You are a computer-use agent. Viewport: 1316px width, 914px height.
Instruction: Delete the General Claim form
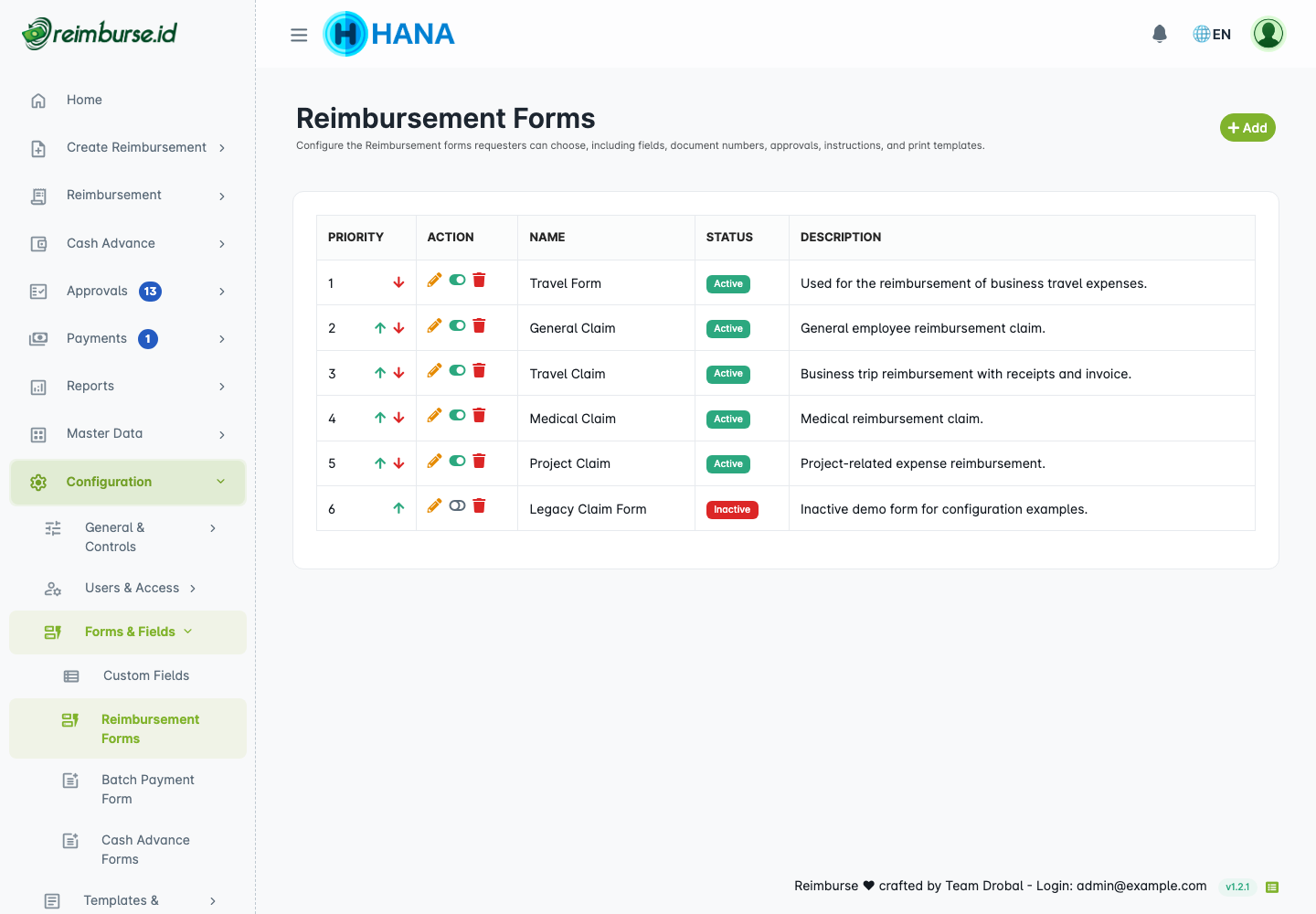point(479,325)
